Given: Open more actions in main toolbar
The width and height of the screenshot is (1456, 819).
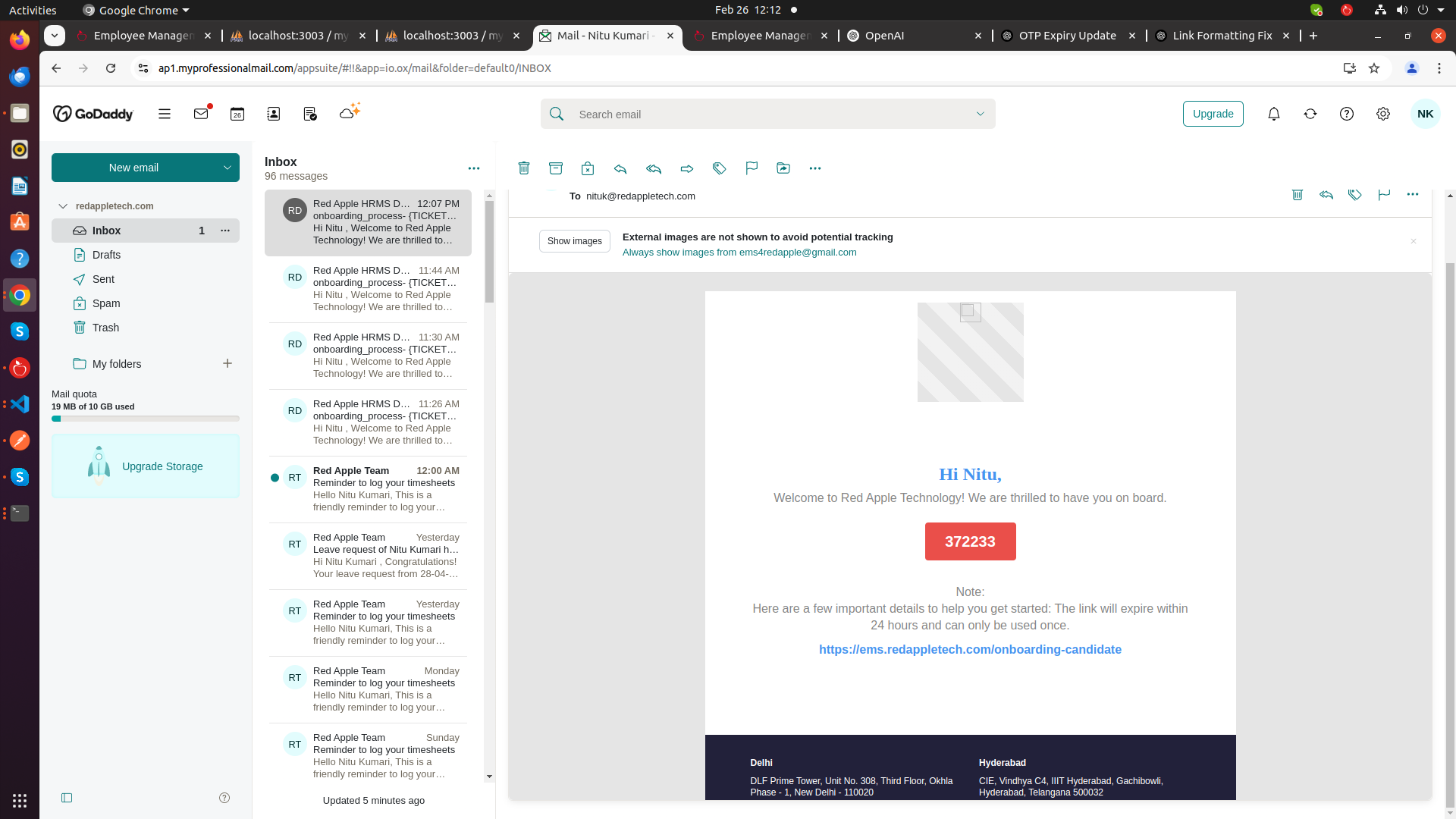Looking at the screenshot, I should click(815, 168).
